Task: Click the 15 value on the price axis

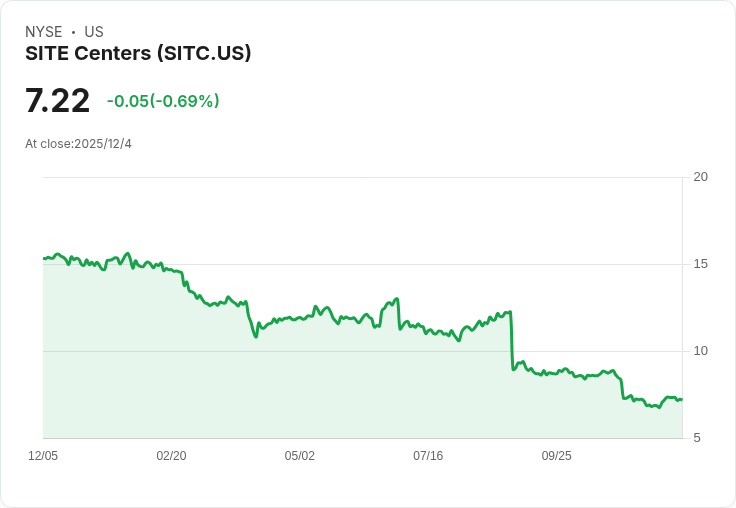Action: click(x=701, y=264)
